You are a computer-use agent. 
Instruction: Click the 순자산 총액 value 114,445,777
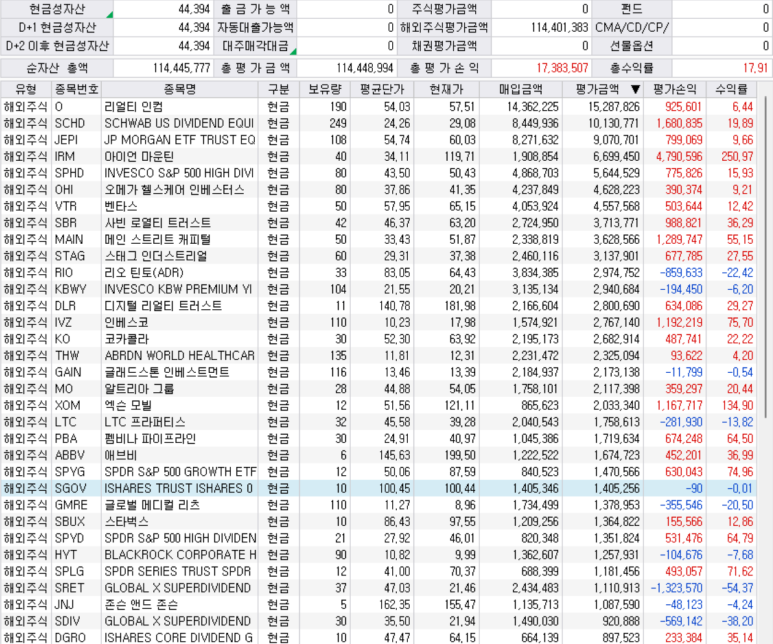click(181, 68)
